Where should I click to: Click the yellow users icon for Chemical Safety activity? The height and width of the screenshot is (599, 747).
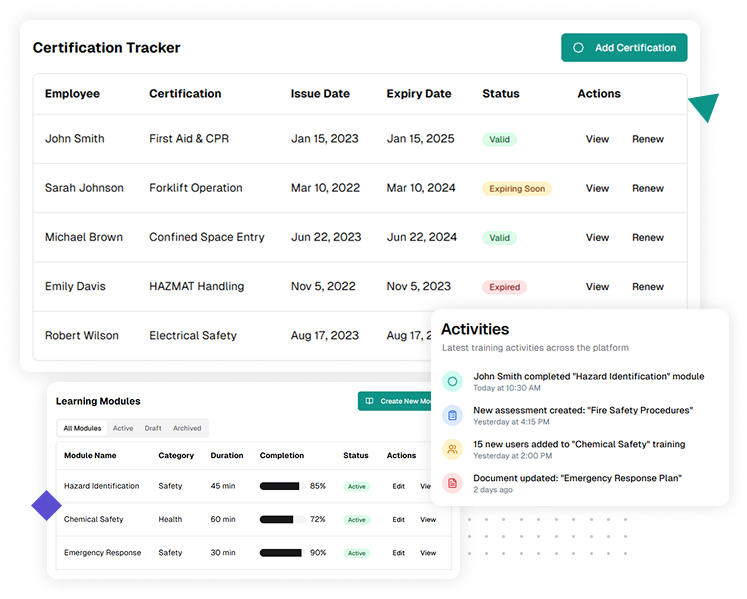point(453,449)
